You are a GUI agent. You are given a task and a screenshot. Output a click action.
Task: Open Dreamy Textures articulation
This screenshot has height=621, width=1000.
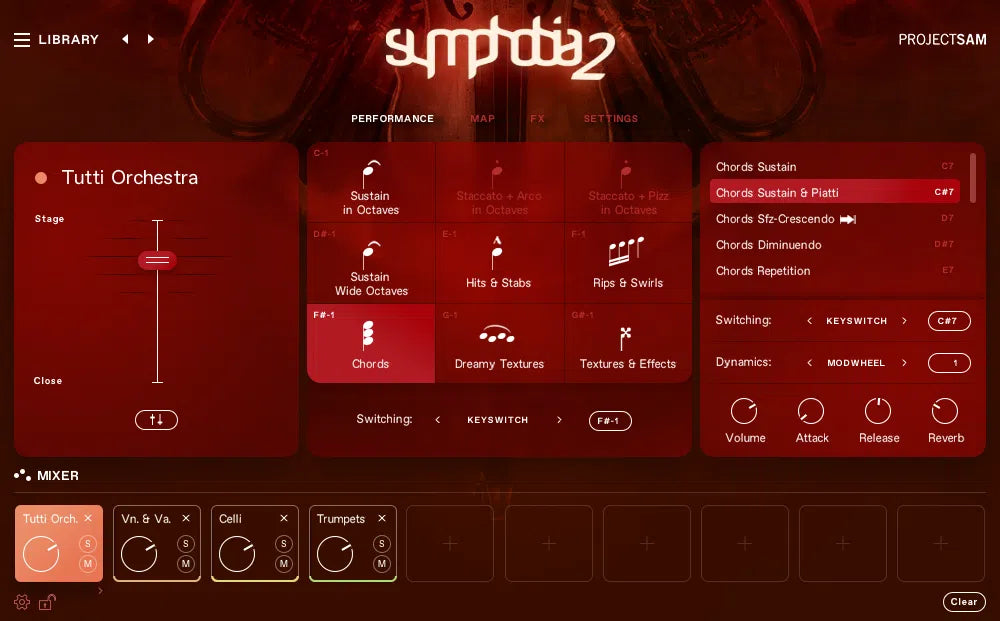pos(499,343)
